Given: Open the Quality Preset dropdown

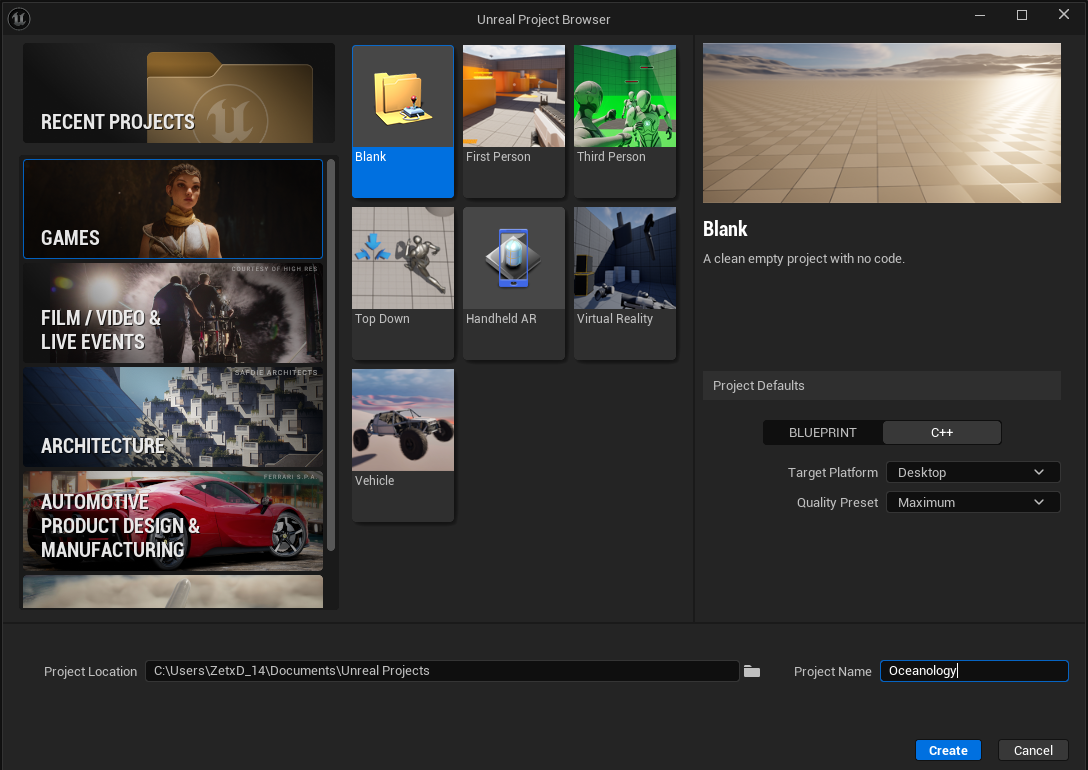Looking at the screenshot, I should click(972, 501).
